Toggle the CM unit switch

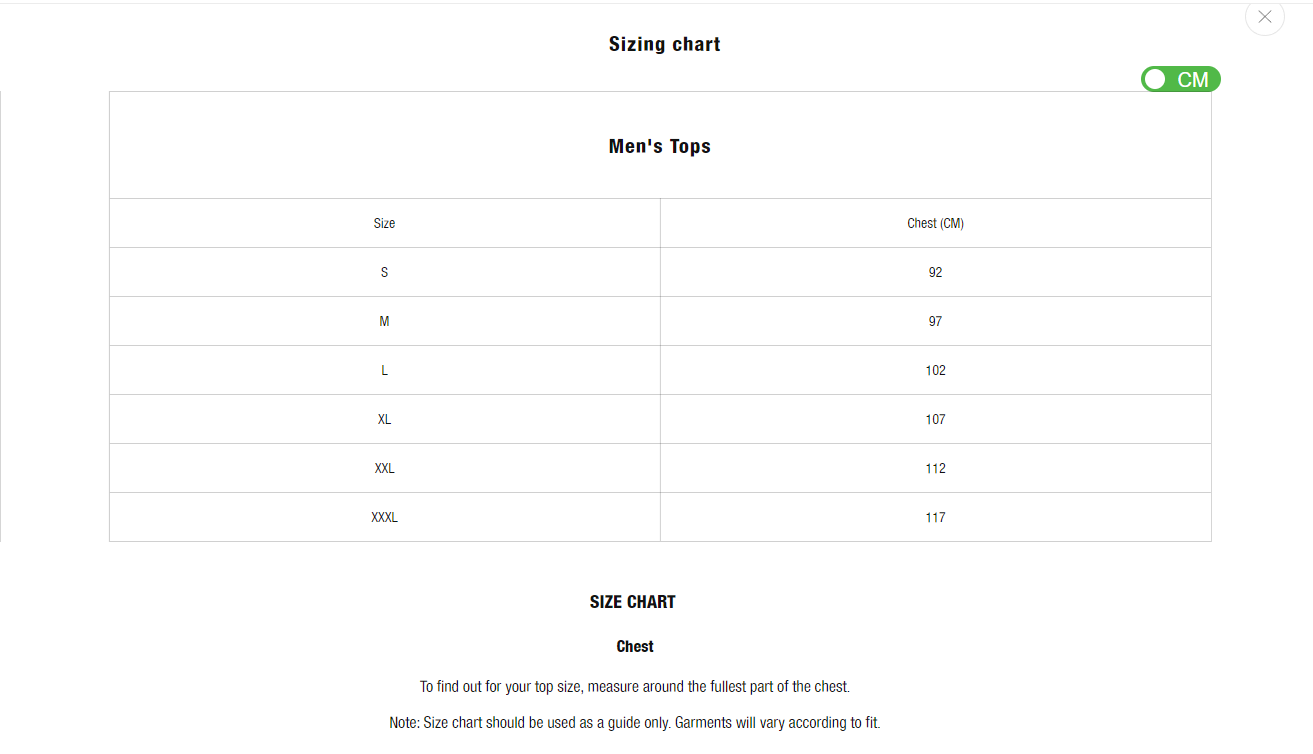tap(1180, 79)
